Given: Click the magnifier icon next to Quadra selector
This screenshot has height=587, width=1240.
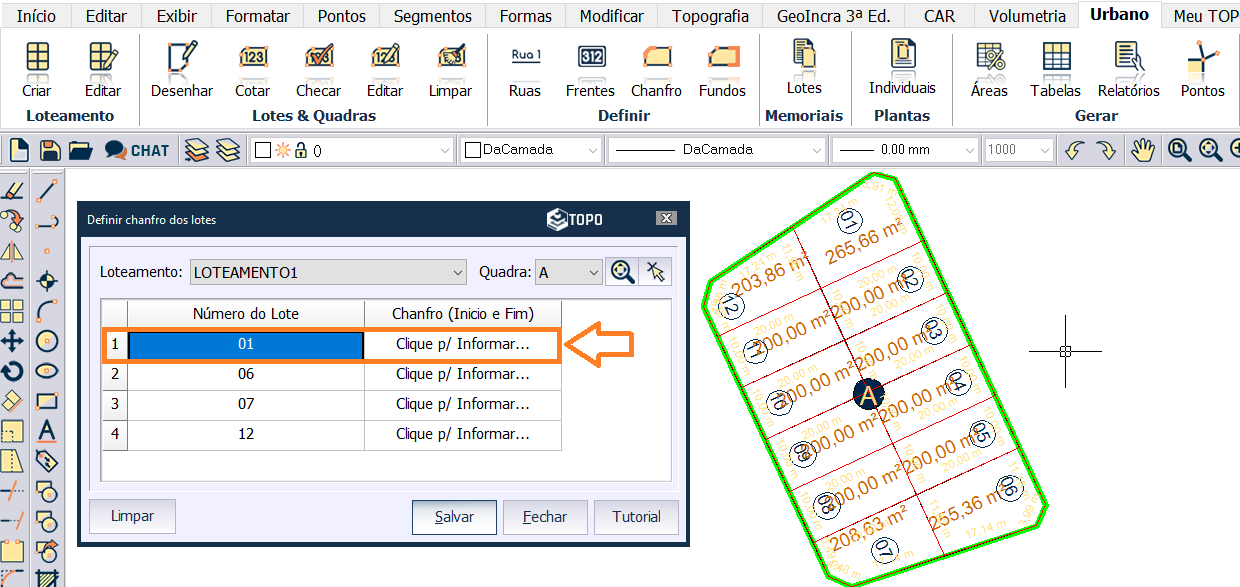Looking at the screenshot, I should point(621,271).
